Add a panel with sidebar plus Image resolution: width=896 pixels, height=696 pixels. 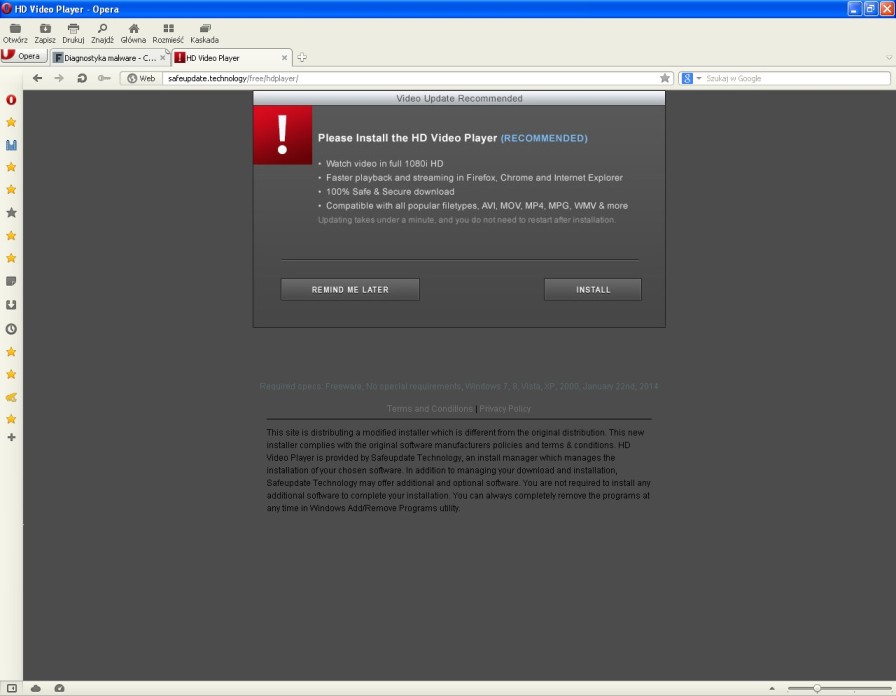[11, 437]
